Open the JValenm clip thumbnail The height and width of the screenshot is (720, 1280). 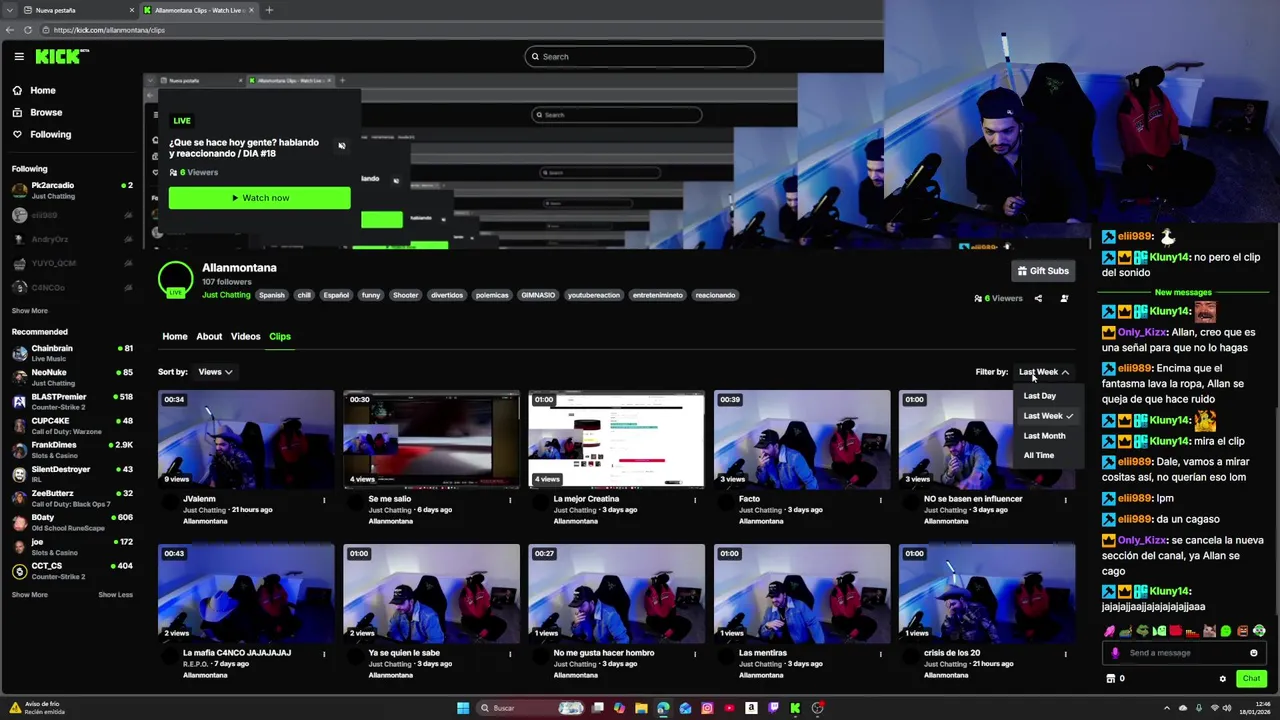246,439
